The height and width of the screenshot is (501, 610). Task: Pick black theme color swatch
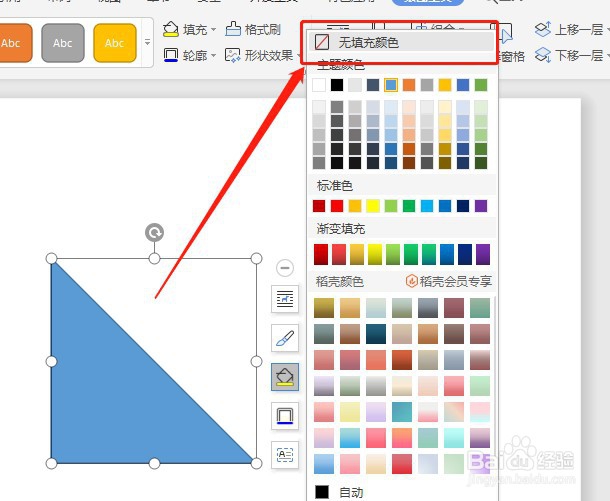click(337, 85)
